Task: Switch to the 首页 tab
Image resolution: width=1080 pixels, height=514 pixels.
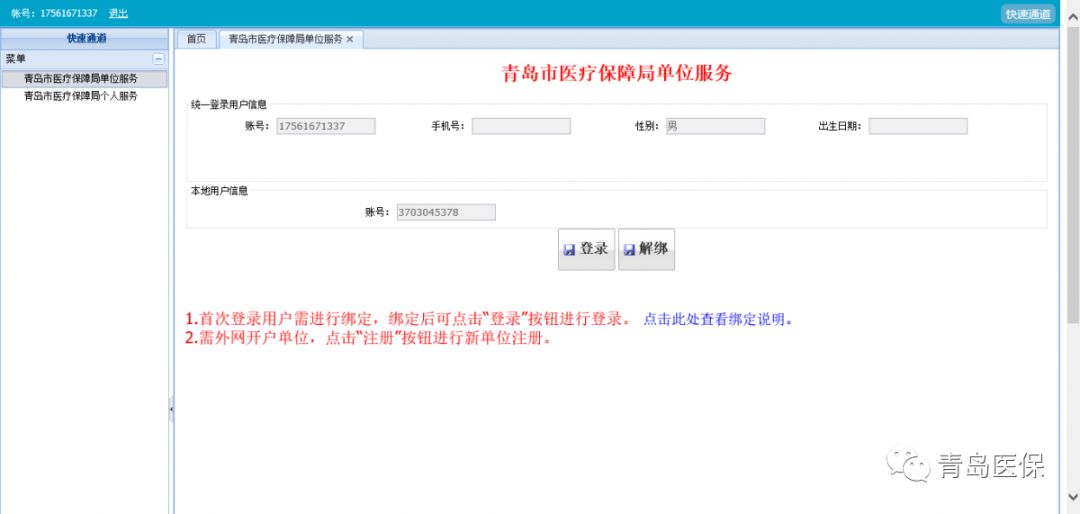Action: point(196,39)
